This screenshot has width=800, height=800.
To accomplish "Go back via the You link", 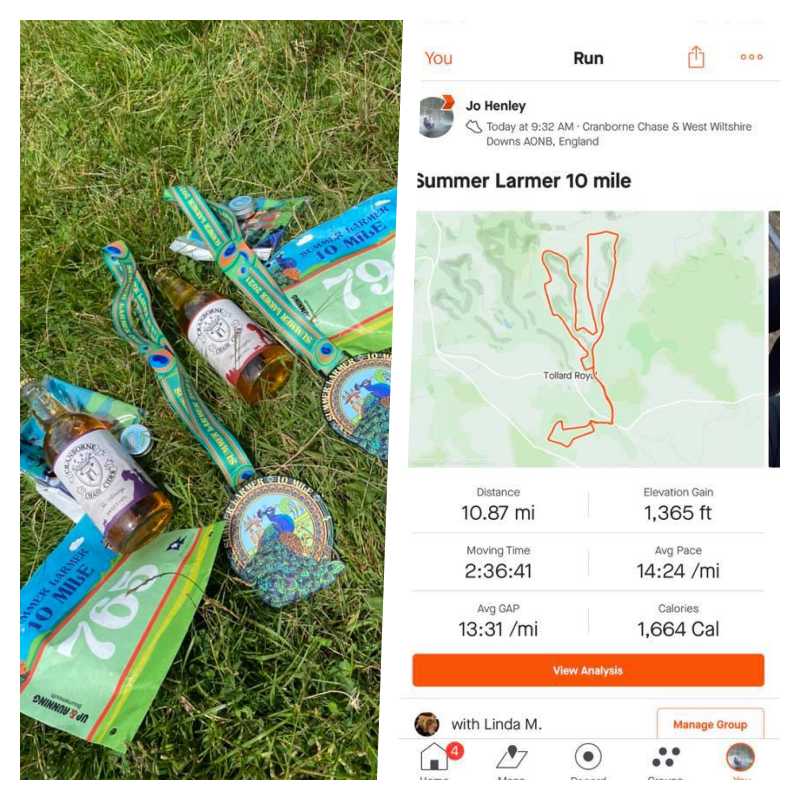I will point(438,58).
